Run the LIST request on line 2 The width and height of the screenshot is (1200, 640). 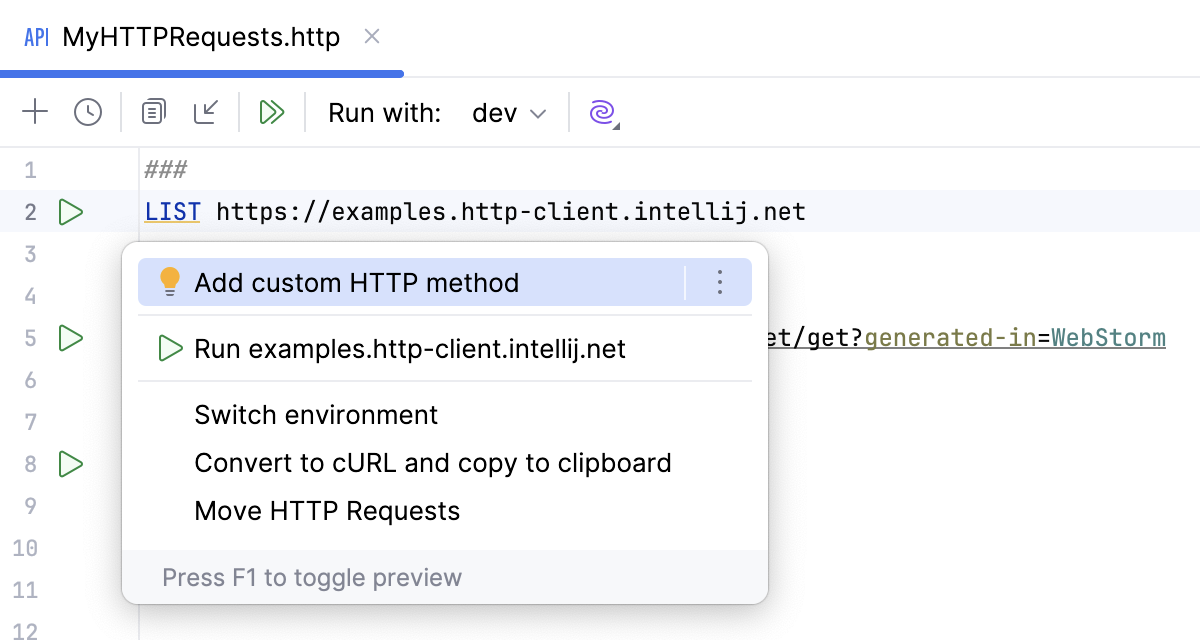[x=70, y=211]
